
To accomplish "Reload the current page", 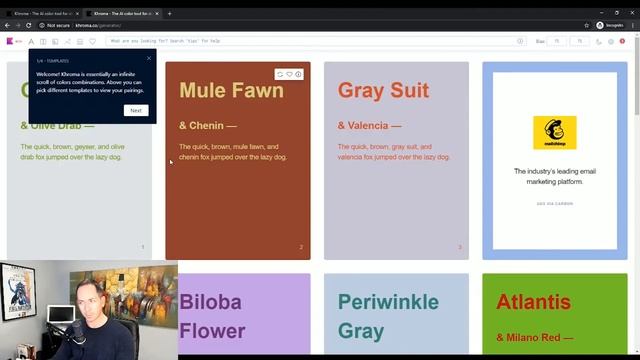I will click(29, 25).
